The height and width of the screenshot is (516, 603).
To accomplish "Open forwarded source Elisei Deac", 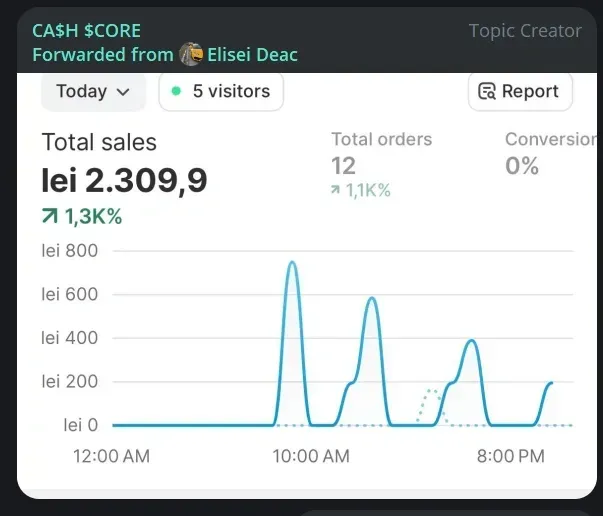I will pyautogui.click(x=252, y=54).
